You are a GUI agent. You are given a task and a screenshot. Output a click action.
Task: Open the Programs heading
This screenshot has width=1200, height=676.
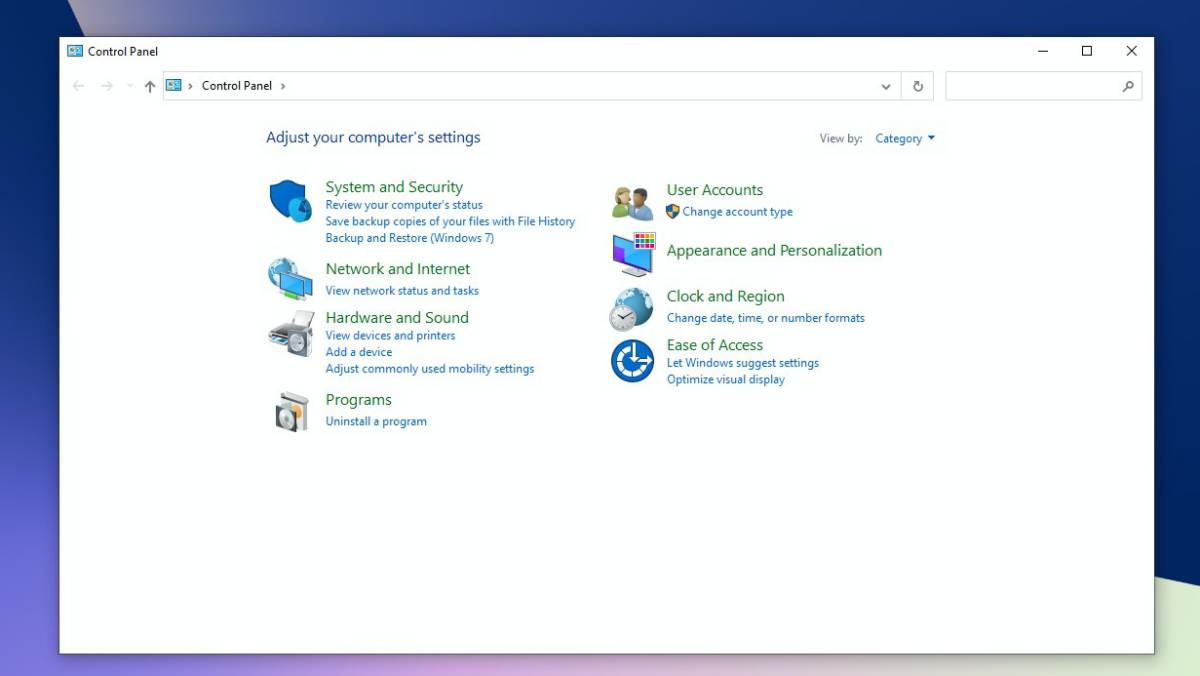[x=359, y=400]
